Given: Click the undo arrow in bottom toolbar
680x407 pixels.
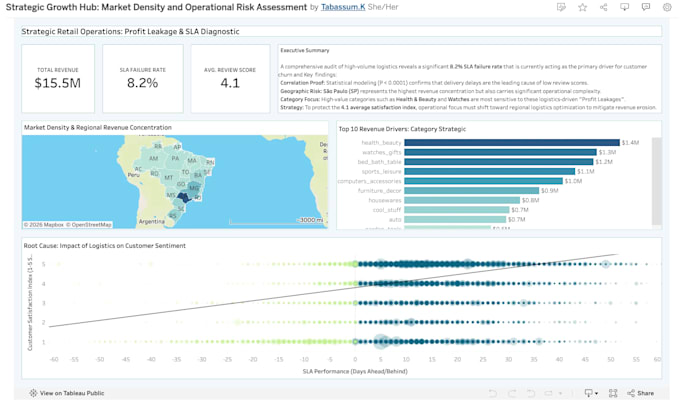Looking at the screenshot, I should click(493, 393).
